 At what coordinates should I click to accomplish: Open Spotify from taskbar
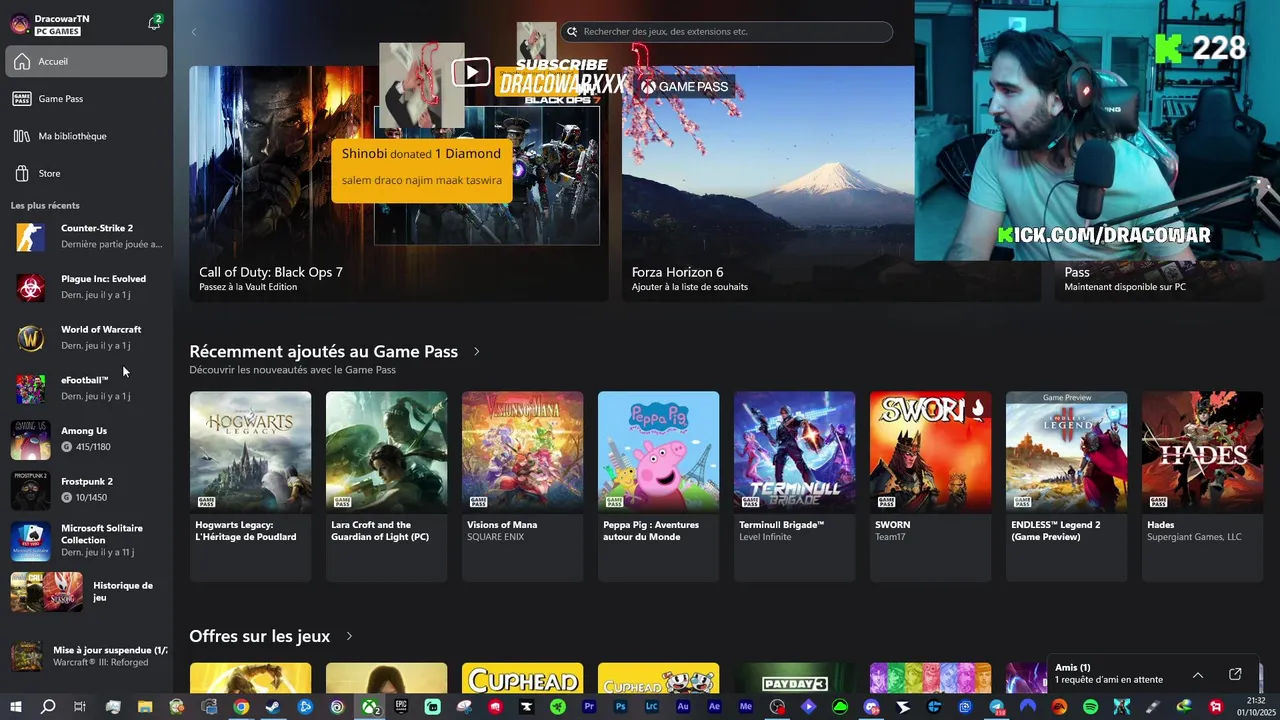click(1090, 707)
